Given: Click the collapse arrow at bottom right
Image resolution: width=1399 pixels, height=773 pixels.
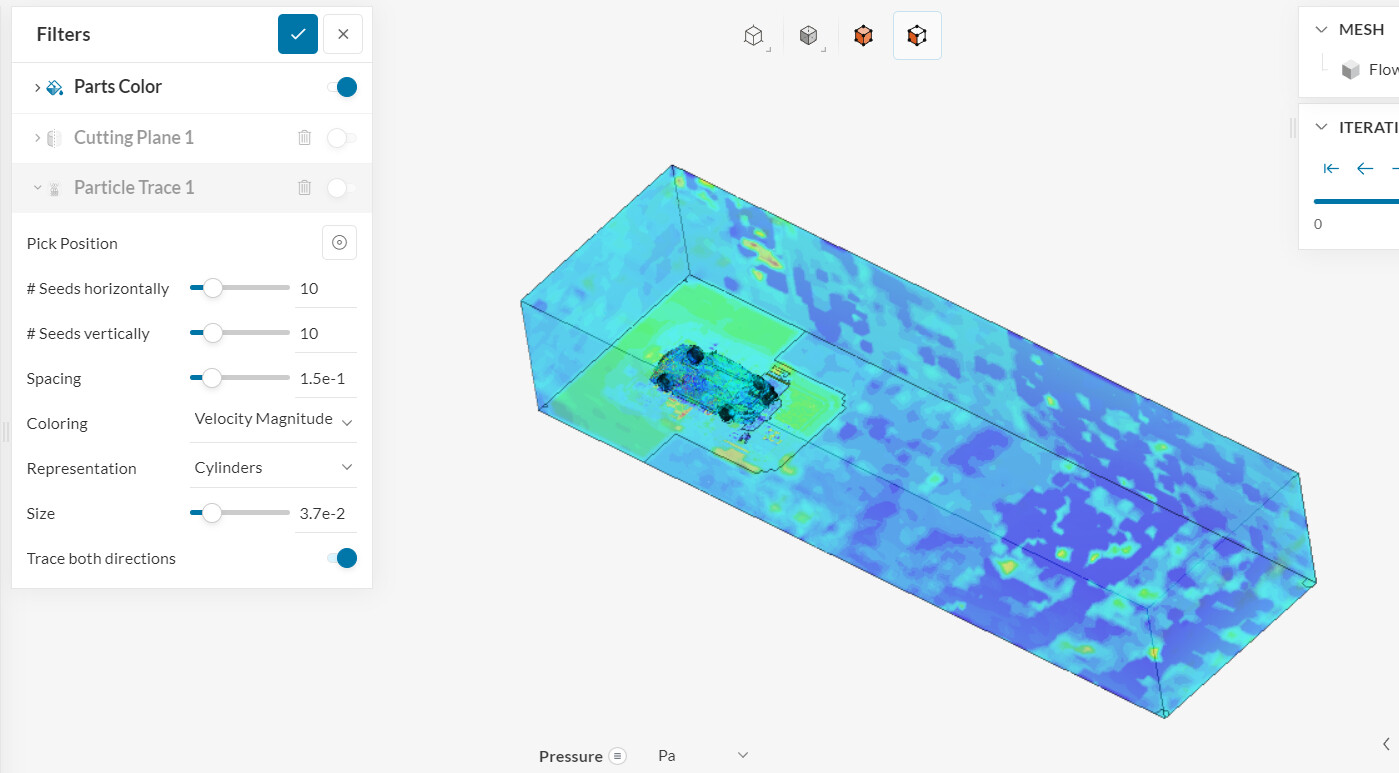Looking at the screenshot, I should 1386,743.
